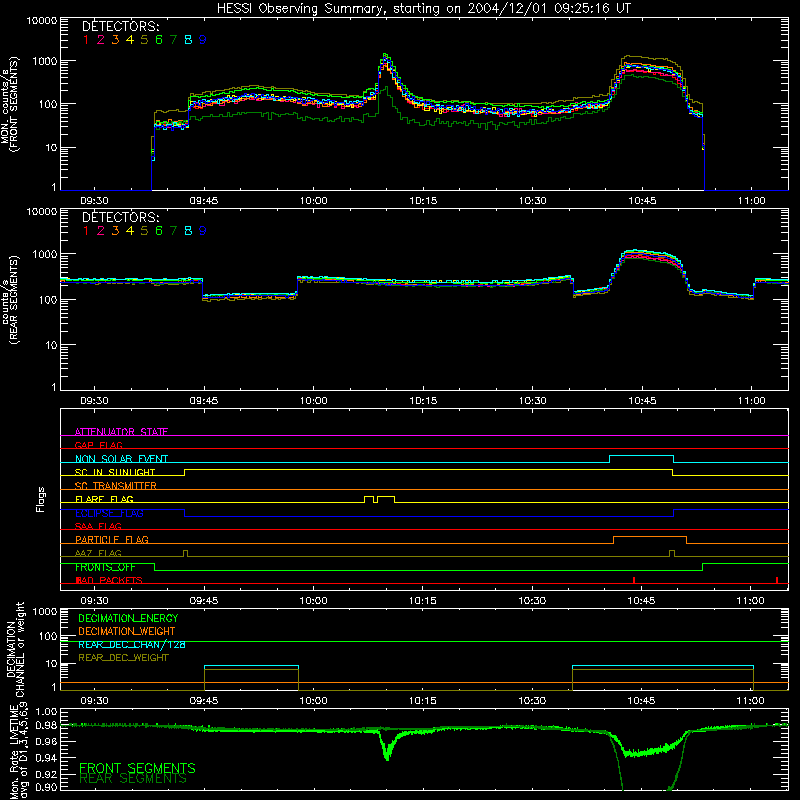Select the BAD_PACKETS flag label
This screenshot has width=800, height=800.
point(109,580)
